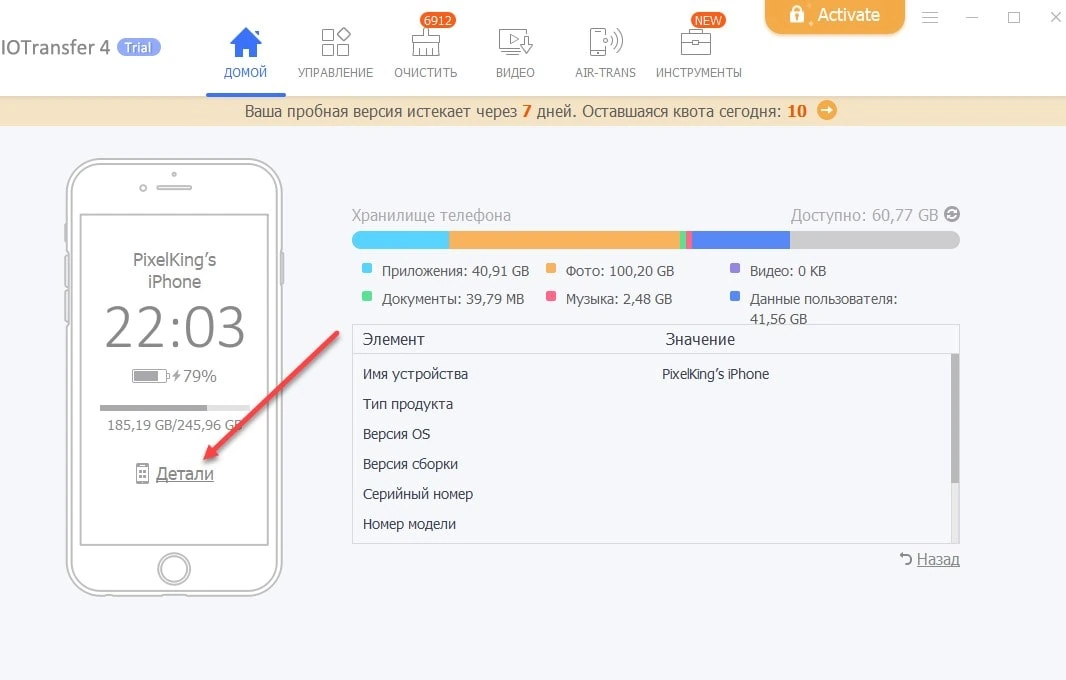This screenshot has width=1066, height=680.
Task: Select the Имя устройства row
Action: pyautogui.click(x=651, y=374)
